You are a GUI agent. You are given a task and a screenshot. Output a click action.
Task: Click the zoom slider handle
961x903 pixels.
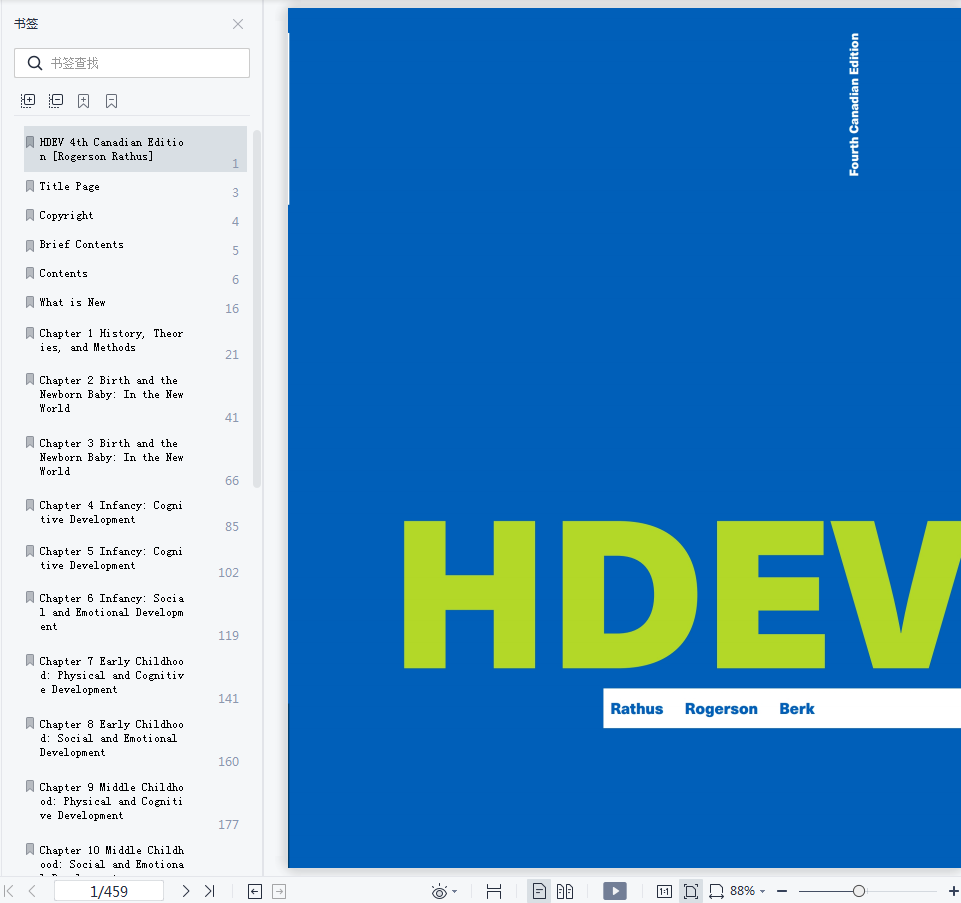coord(859,891)
